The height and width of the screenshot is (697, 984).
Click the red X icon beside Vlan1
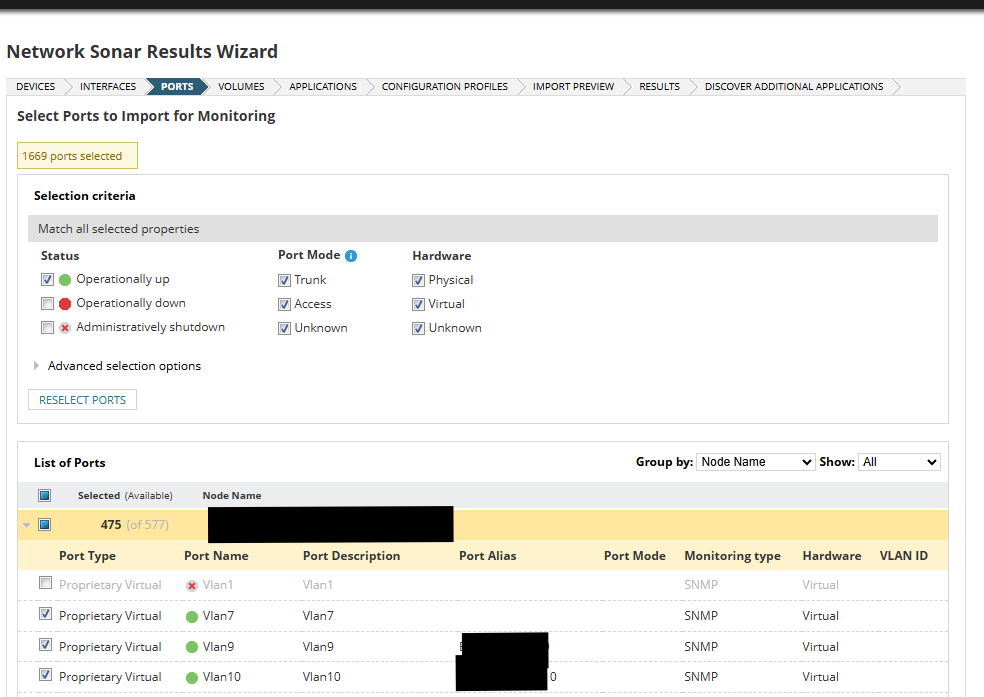(x=190, y=584)
